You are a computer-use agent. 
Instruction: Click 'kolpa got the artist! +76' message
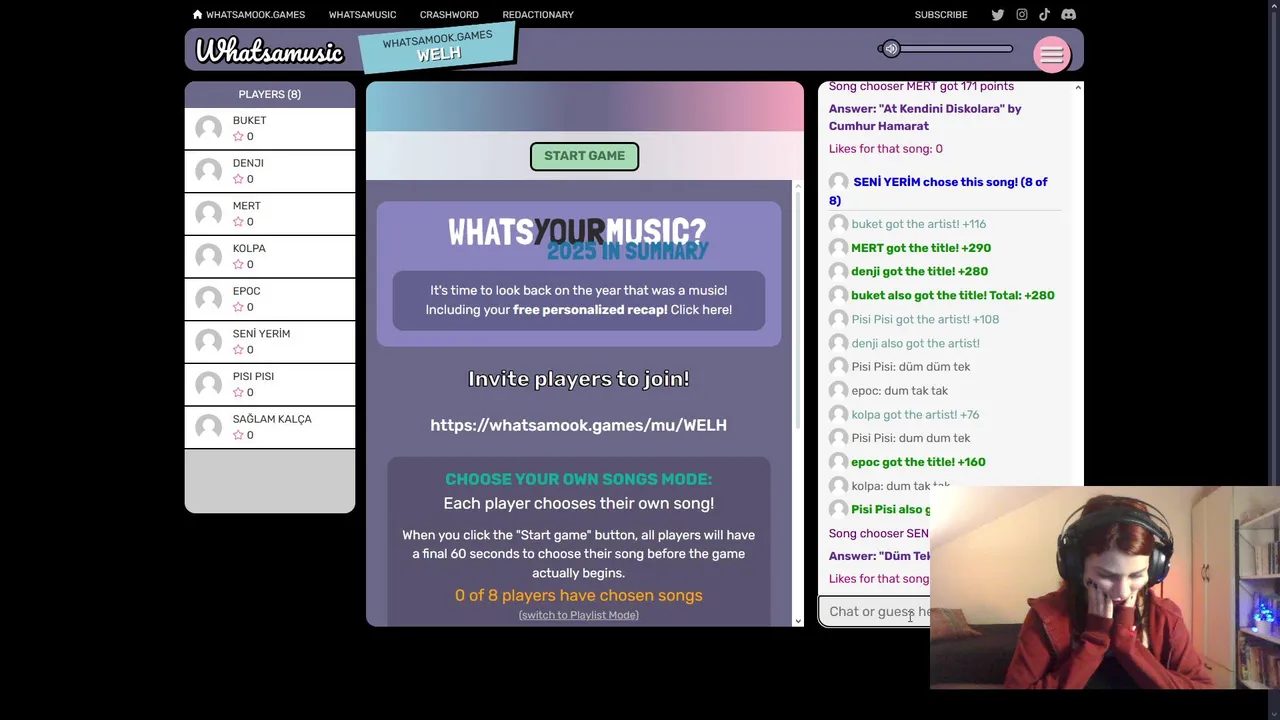pyautogui.click(x=915, y=414)
